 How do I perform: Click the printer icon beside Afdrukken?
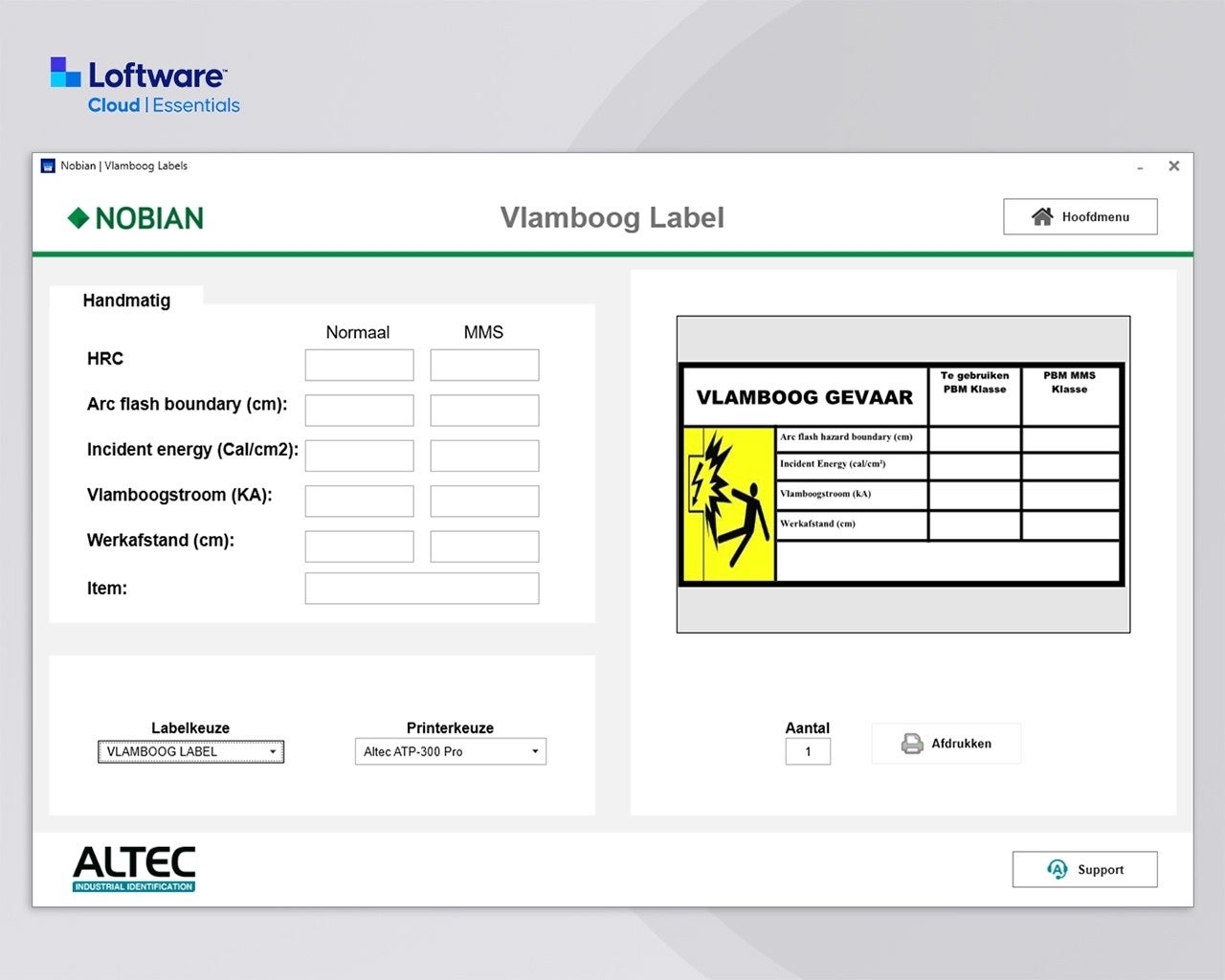click(x=912, y=744)
